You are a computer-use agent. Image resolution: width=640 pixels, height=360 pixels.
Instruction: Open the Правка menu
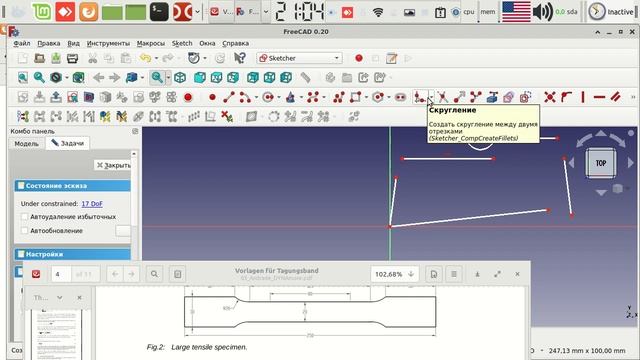49,43
